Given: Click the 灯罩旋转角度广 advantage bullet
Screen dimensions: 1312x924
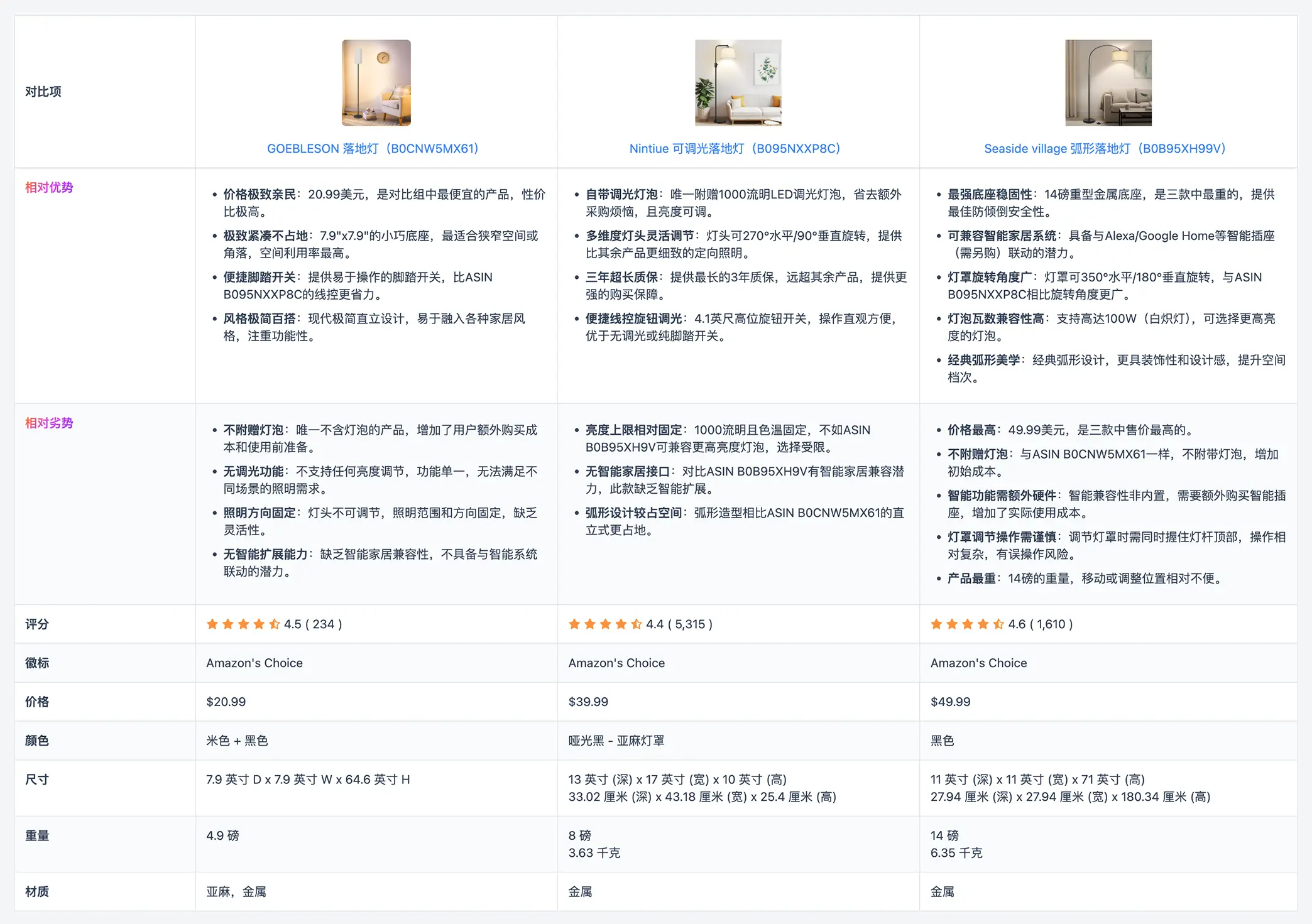Looking at the screenshot, I should (x=1104, y=286).
